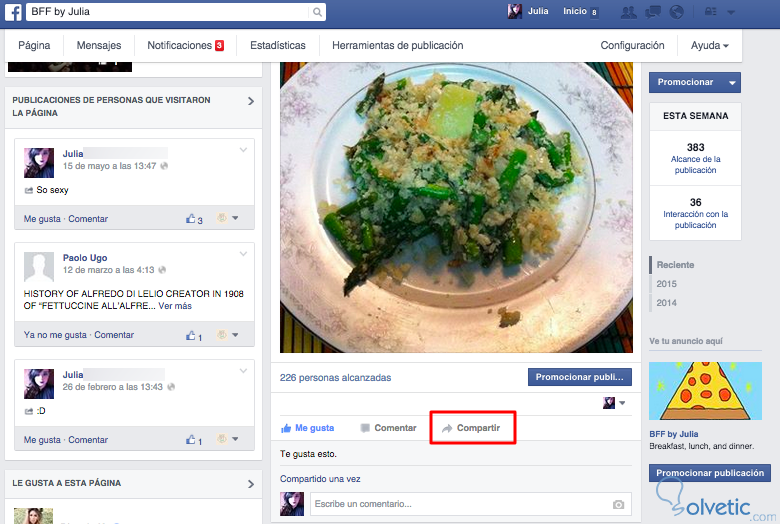Click the Facebook logo icon
Image resolution: width=780 pixels, height=524 pixels.
13,11
